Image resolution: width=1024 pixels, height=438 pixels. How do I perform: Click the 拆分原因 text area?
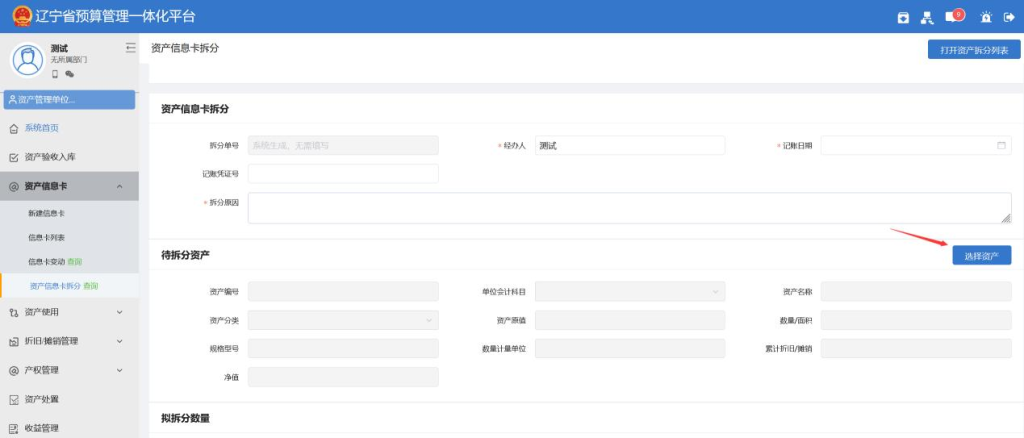point(630,208)
